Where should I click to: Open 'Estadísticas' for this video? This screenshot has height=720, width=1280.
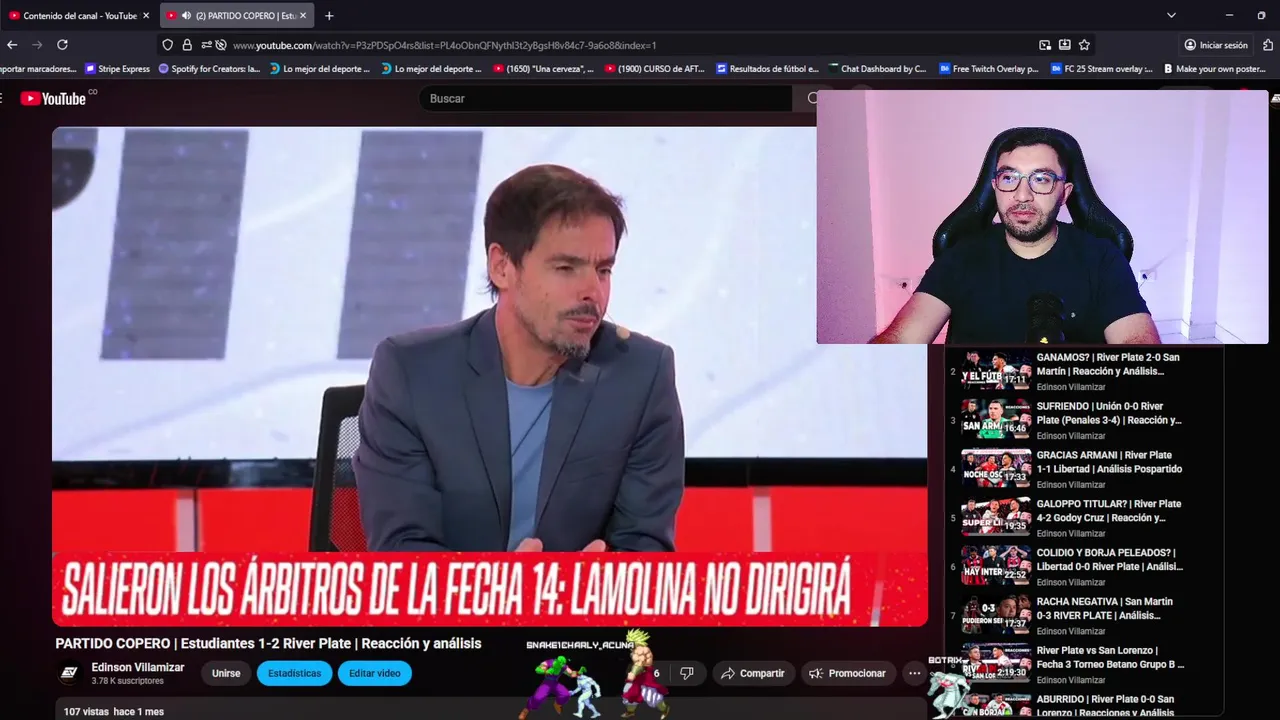(294, 673)
